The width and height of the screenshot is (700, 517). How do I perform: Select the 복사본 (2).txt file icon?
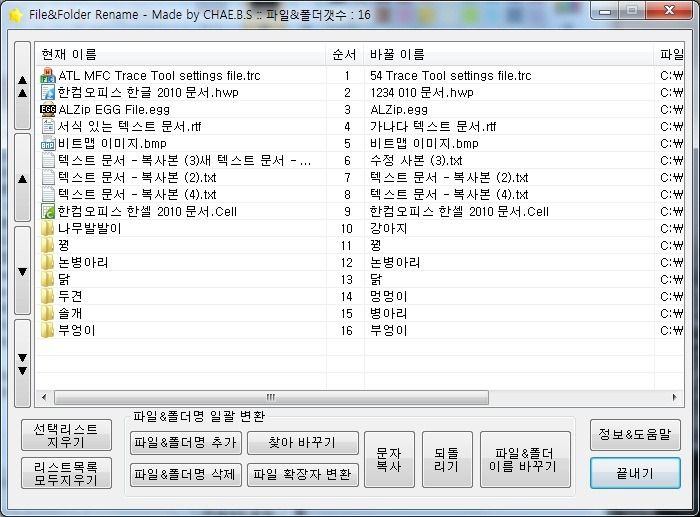(48, 177)
